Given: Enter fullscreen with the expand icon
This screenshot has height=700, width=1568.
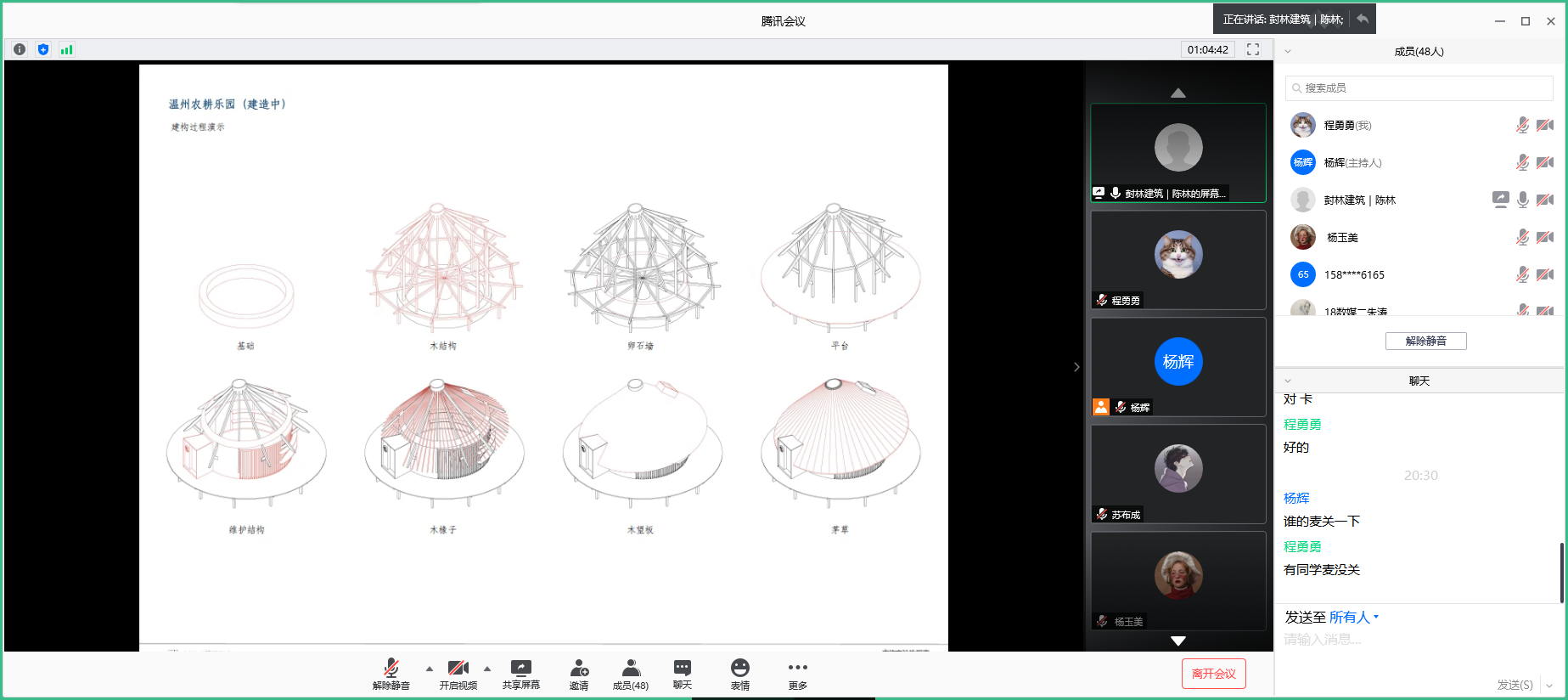Looking at the screenshot, I should 1253,49.
